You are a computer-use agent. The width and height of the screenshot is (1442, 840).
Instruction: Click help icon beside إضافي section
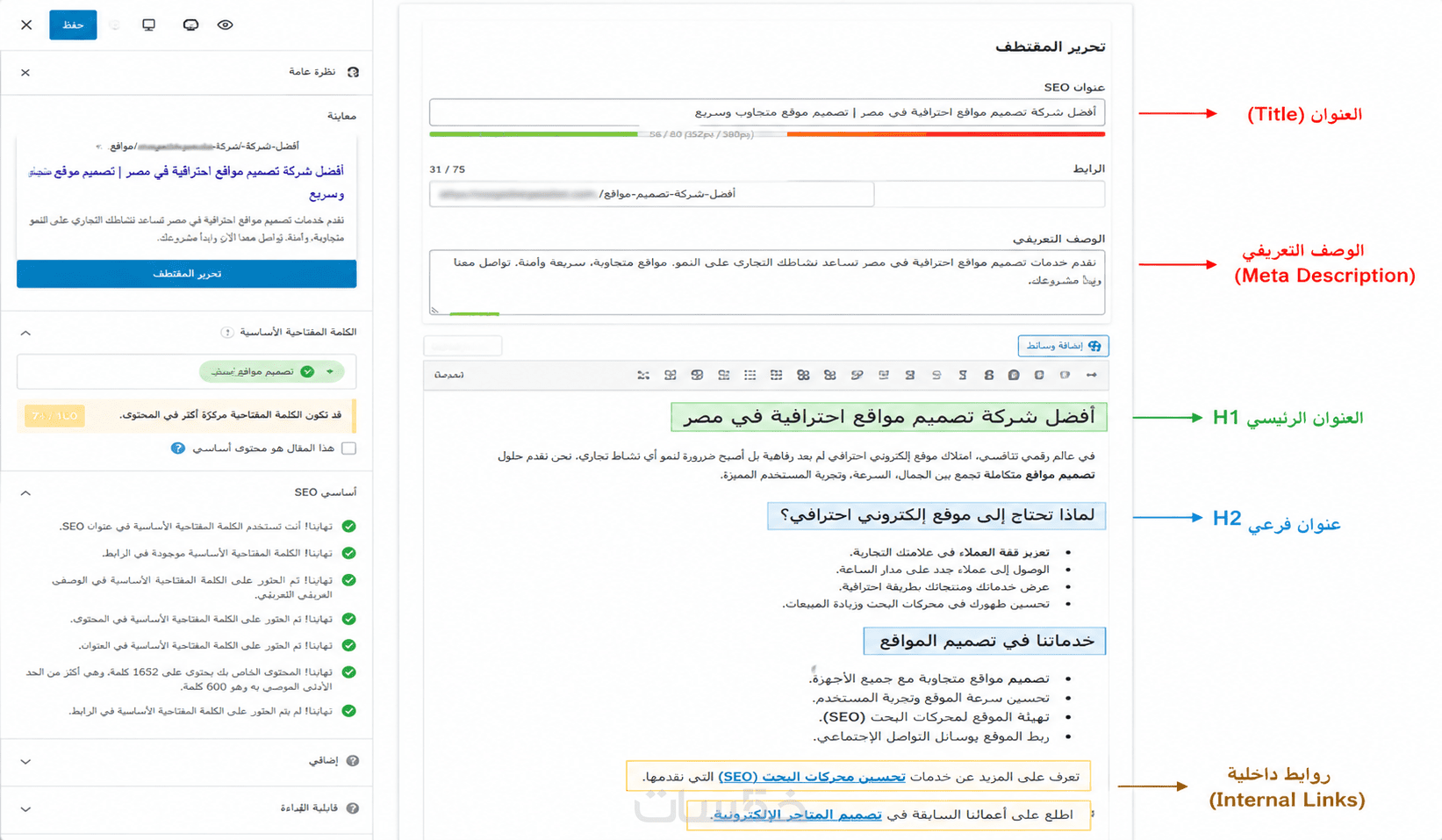click(x=353, y=761)
